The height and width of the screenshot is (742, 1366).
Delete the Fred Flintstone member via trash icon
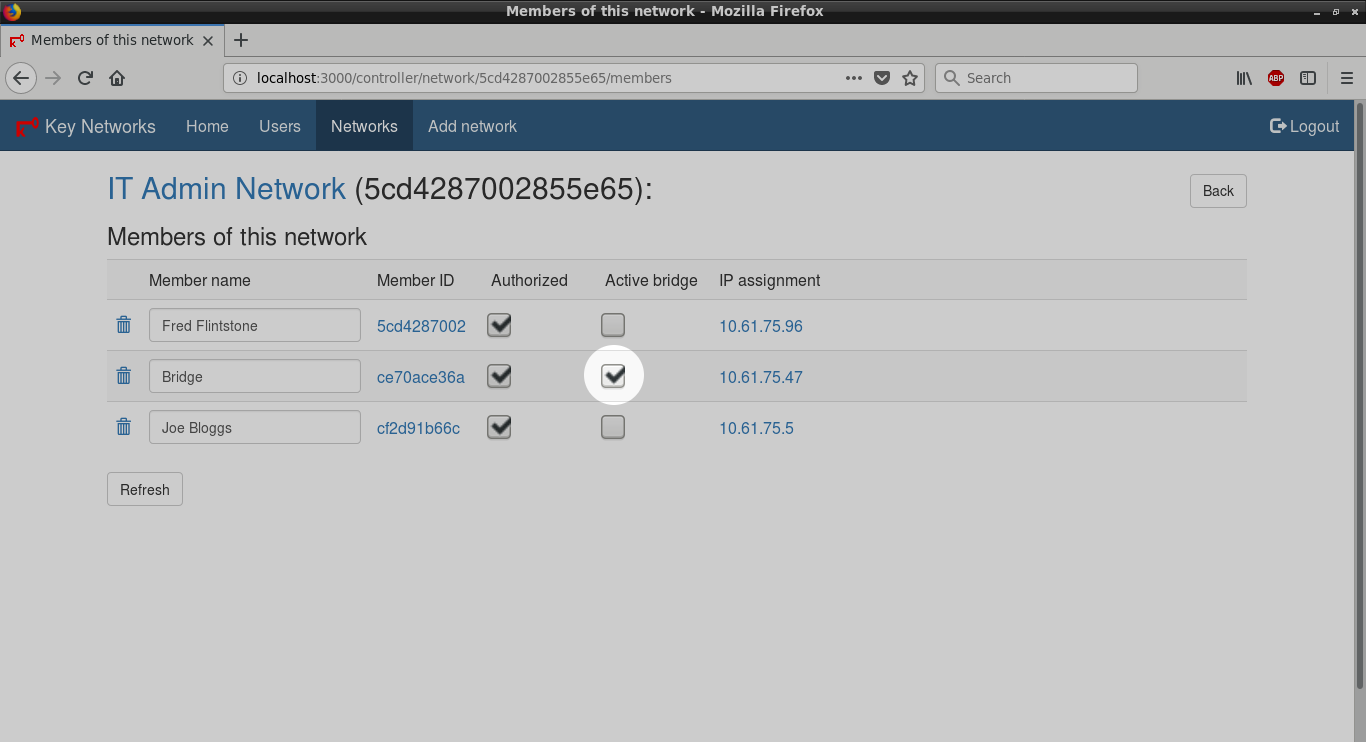tap(124, 325)
